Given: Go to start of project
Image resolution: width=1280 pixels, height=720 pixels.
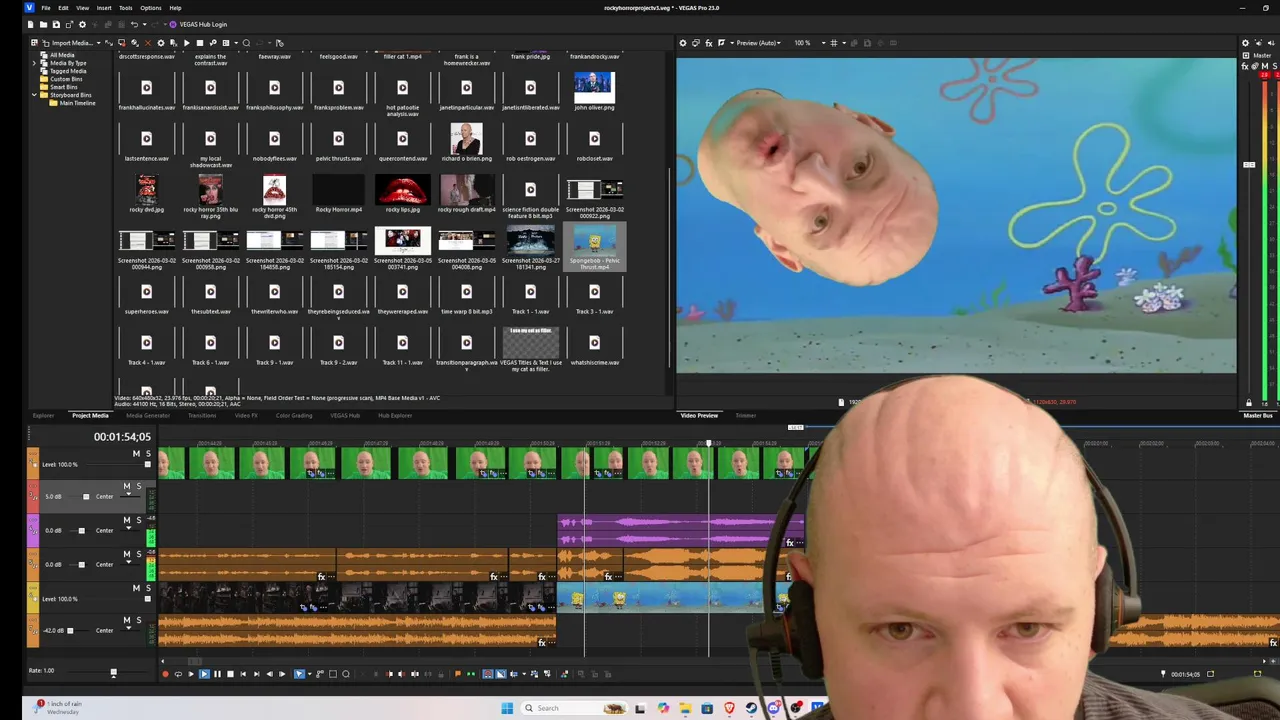Looking at the screenshot, I should tap(243, 674).
